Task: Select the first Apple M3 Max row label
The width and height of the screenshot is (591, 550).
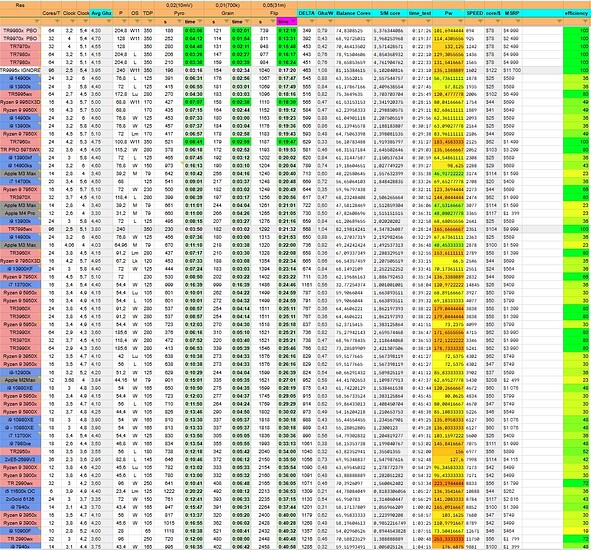Action: coord(20,173)
